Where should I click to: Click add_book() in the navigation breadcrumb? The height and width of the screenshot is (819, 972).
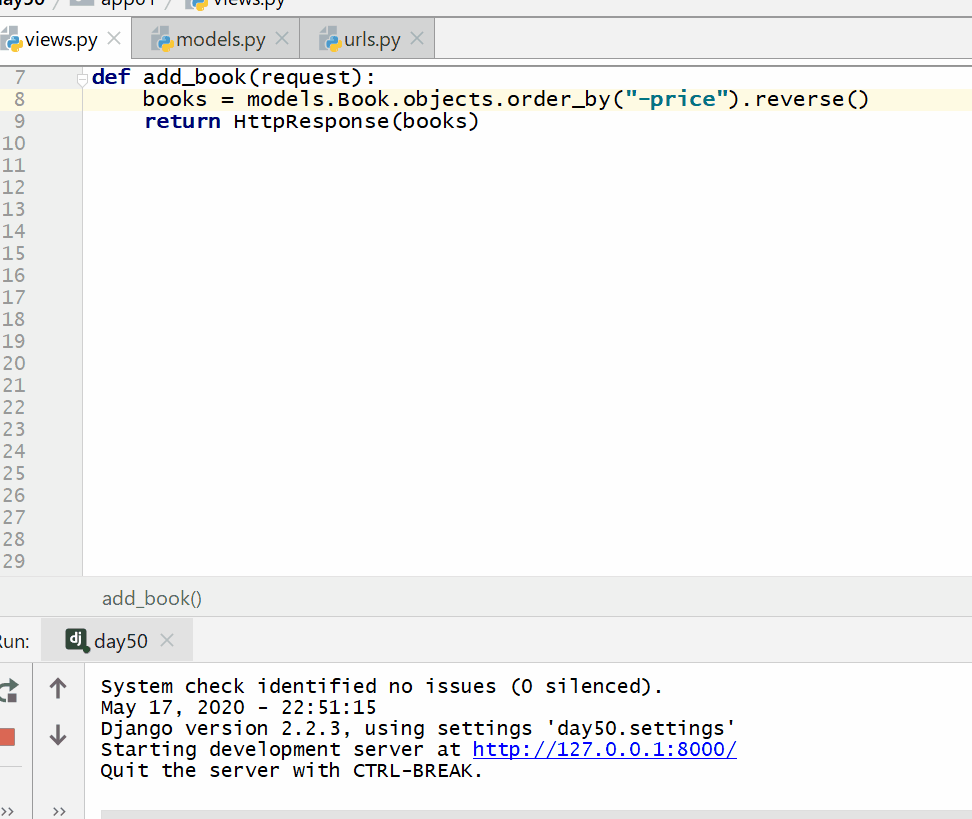tap(151, 597)
